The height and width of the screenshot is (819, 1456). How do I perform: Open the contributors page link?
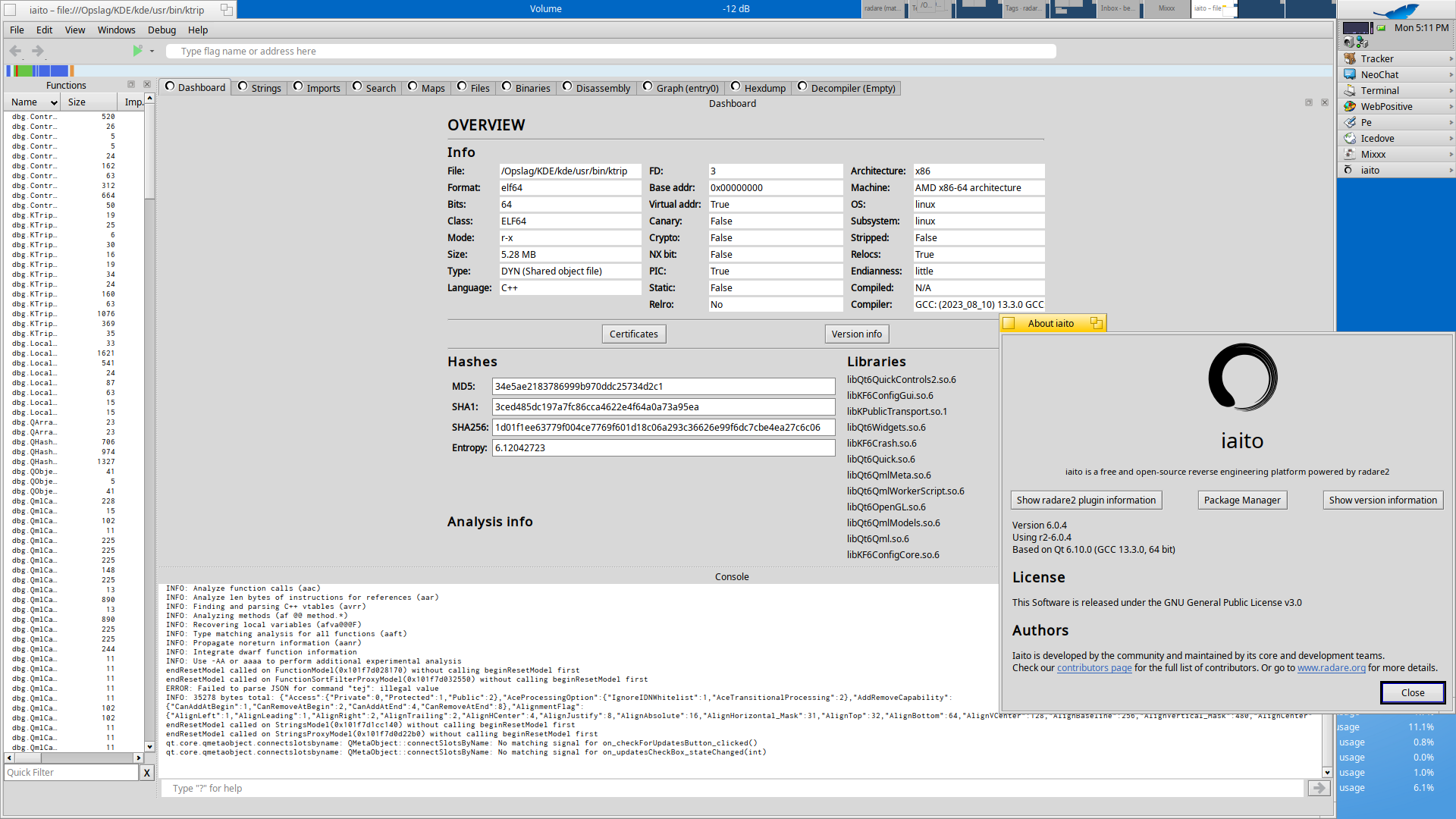1094,668
